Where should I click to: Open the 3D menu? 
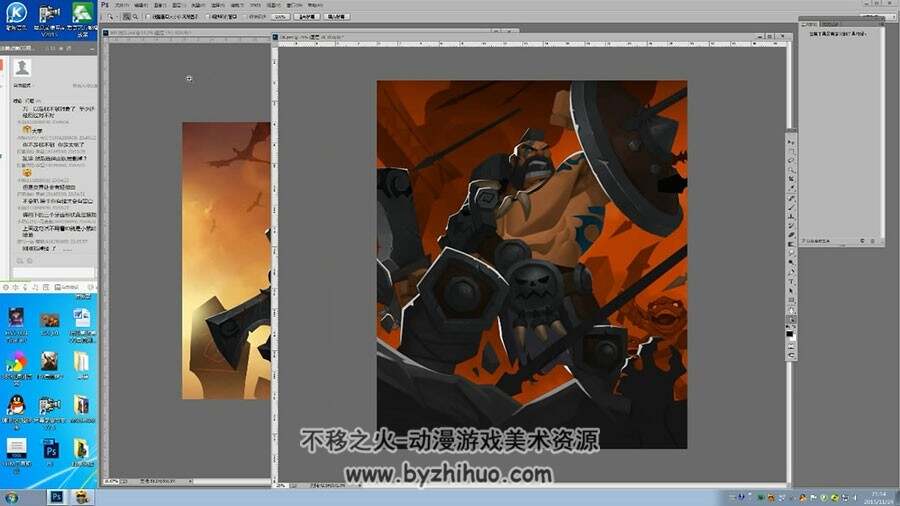[255, 5]
